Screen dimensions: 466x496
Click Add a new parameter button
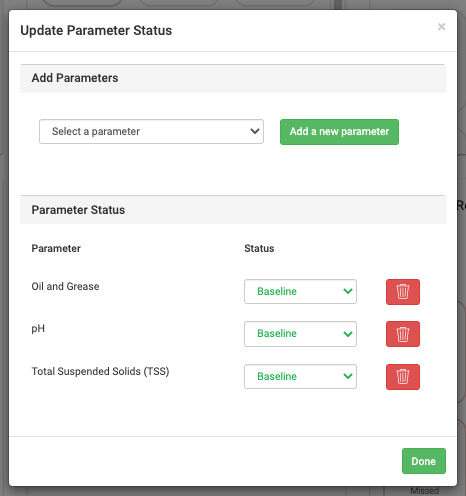click(x=339, y=132)
